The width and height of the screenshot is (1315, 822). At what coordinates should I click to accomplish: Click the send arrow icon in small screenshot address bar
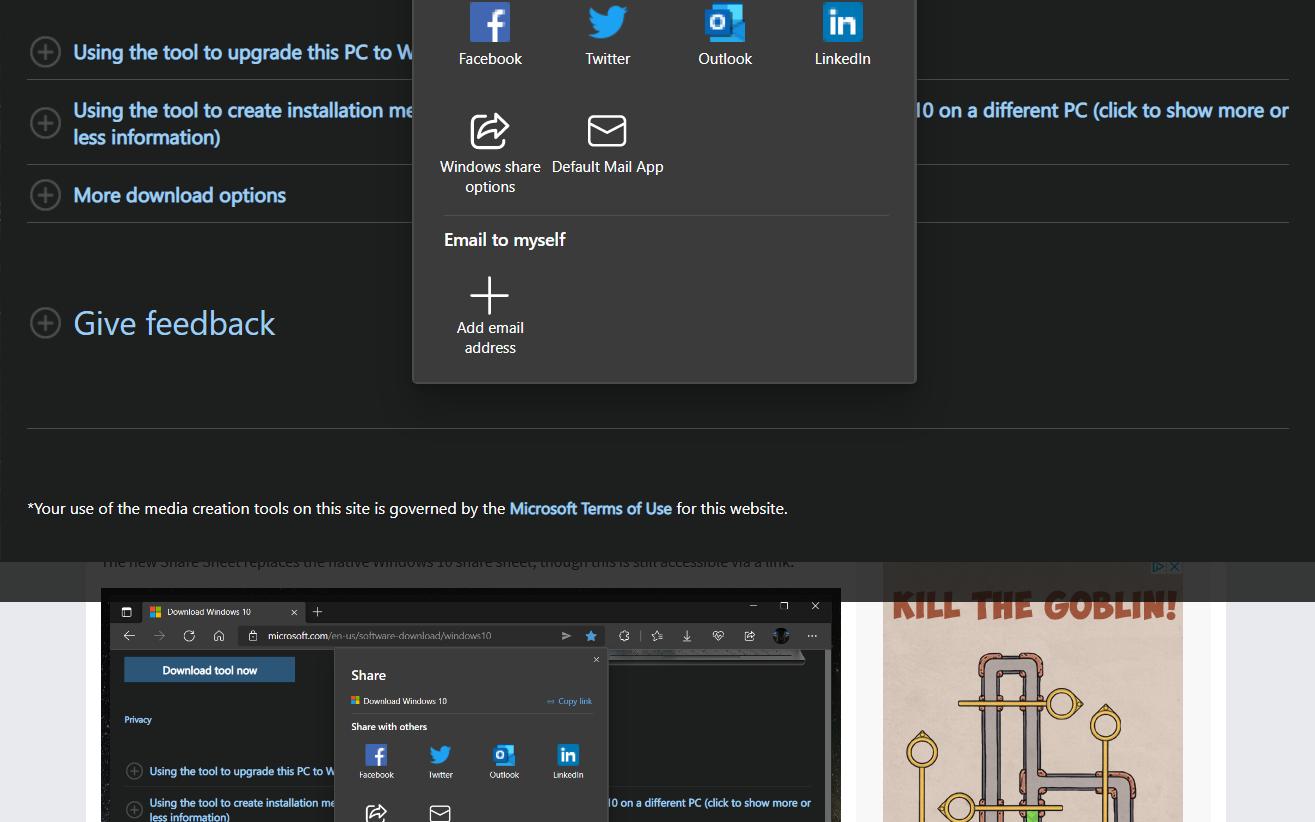[567, 635]
